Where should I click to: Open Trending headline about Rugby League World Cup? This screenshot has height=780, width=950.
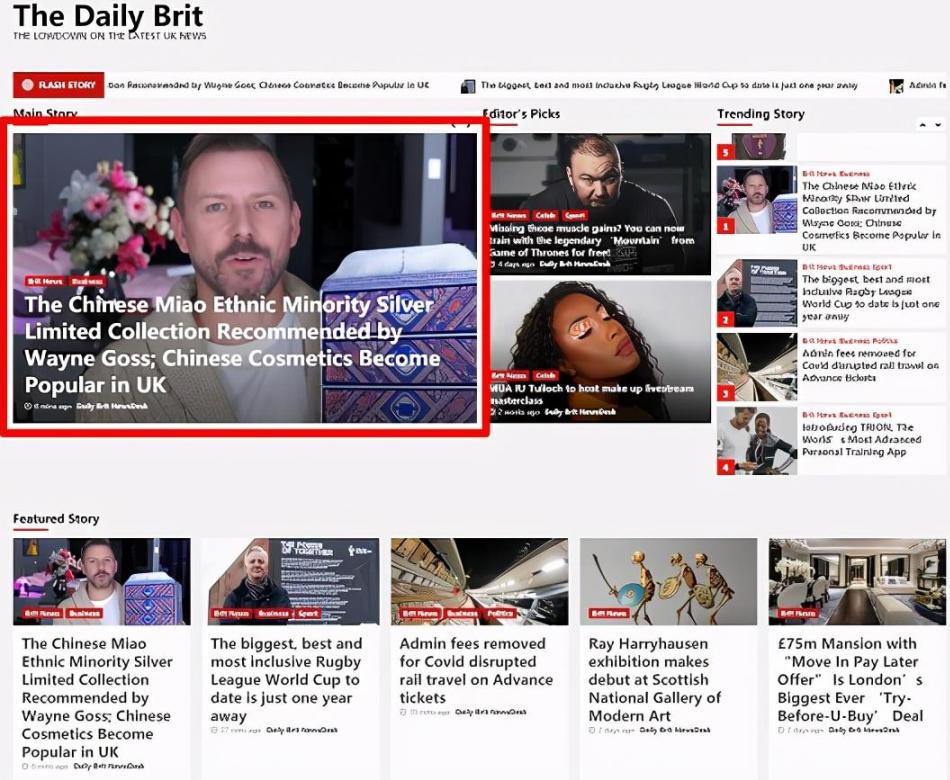[871, 298]
